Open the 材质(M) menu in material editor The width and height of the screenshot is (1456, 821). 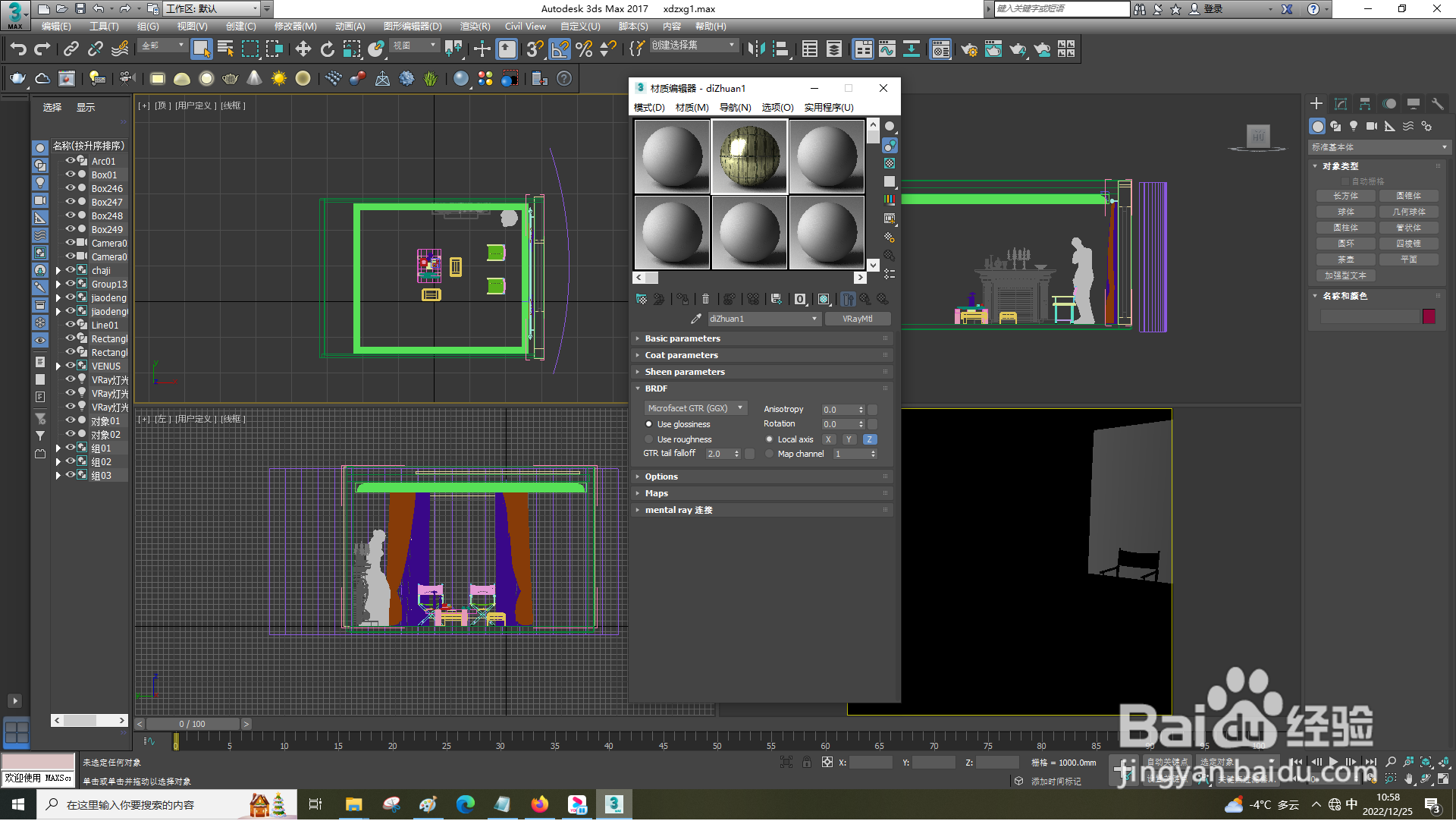691,108
